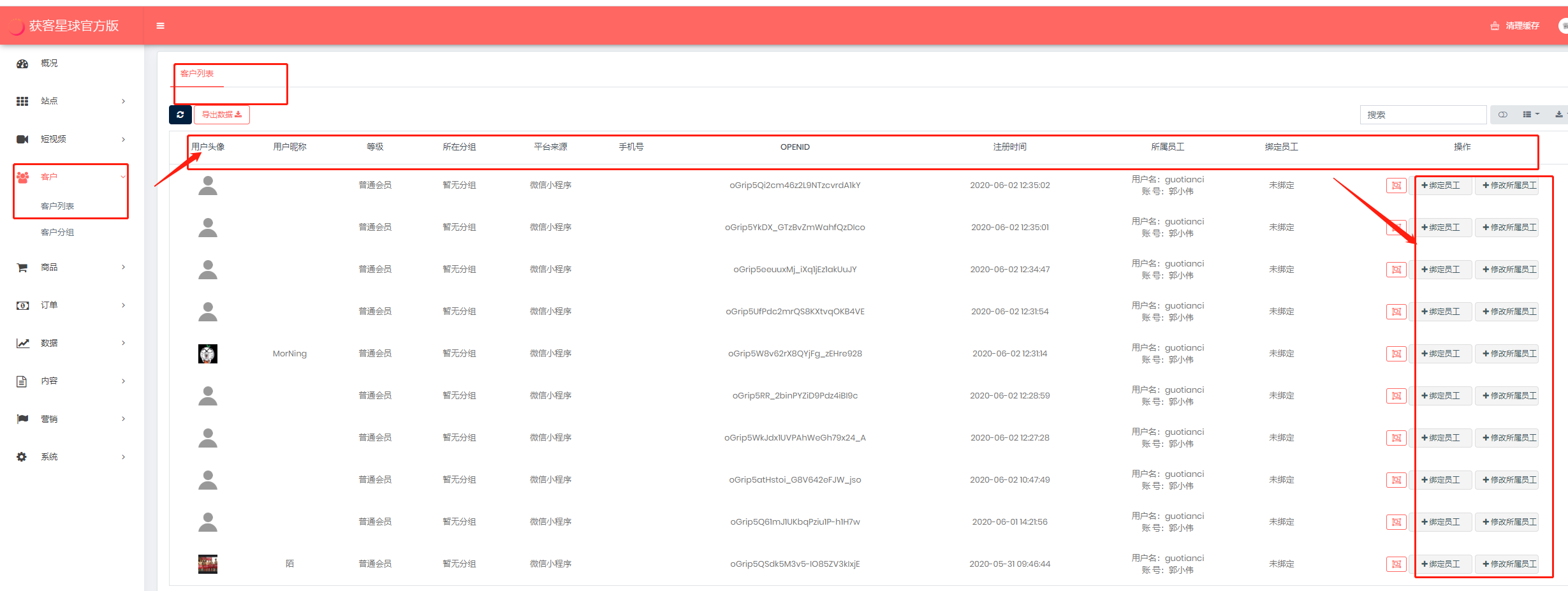This screenshot has width=1568, height=591.
Task: Expand the 数据 submenu chevron
Action: 124,343
